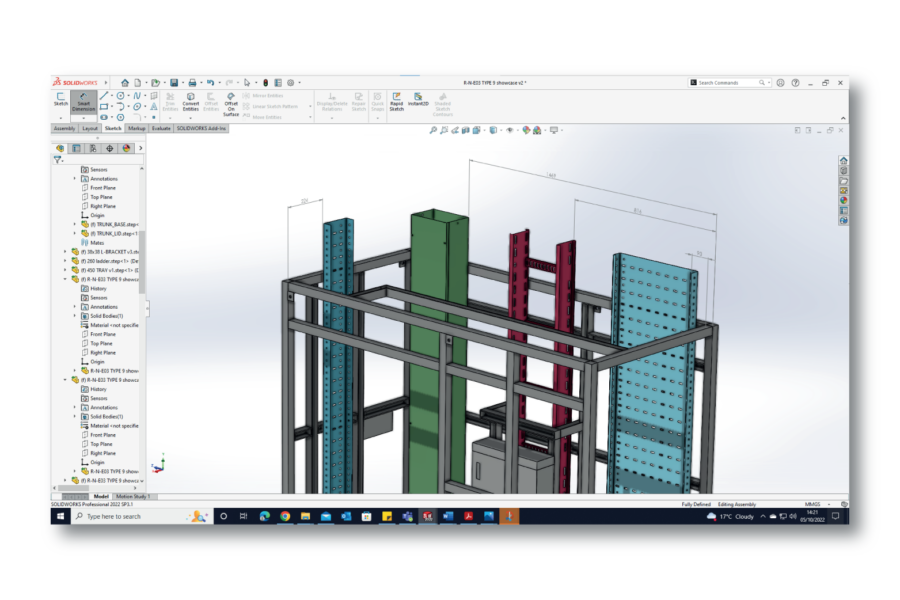Viewport: 900px width, 600px height.
Task: Toggle Rapid Sketch
Action: point(396,102)
